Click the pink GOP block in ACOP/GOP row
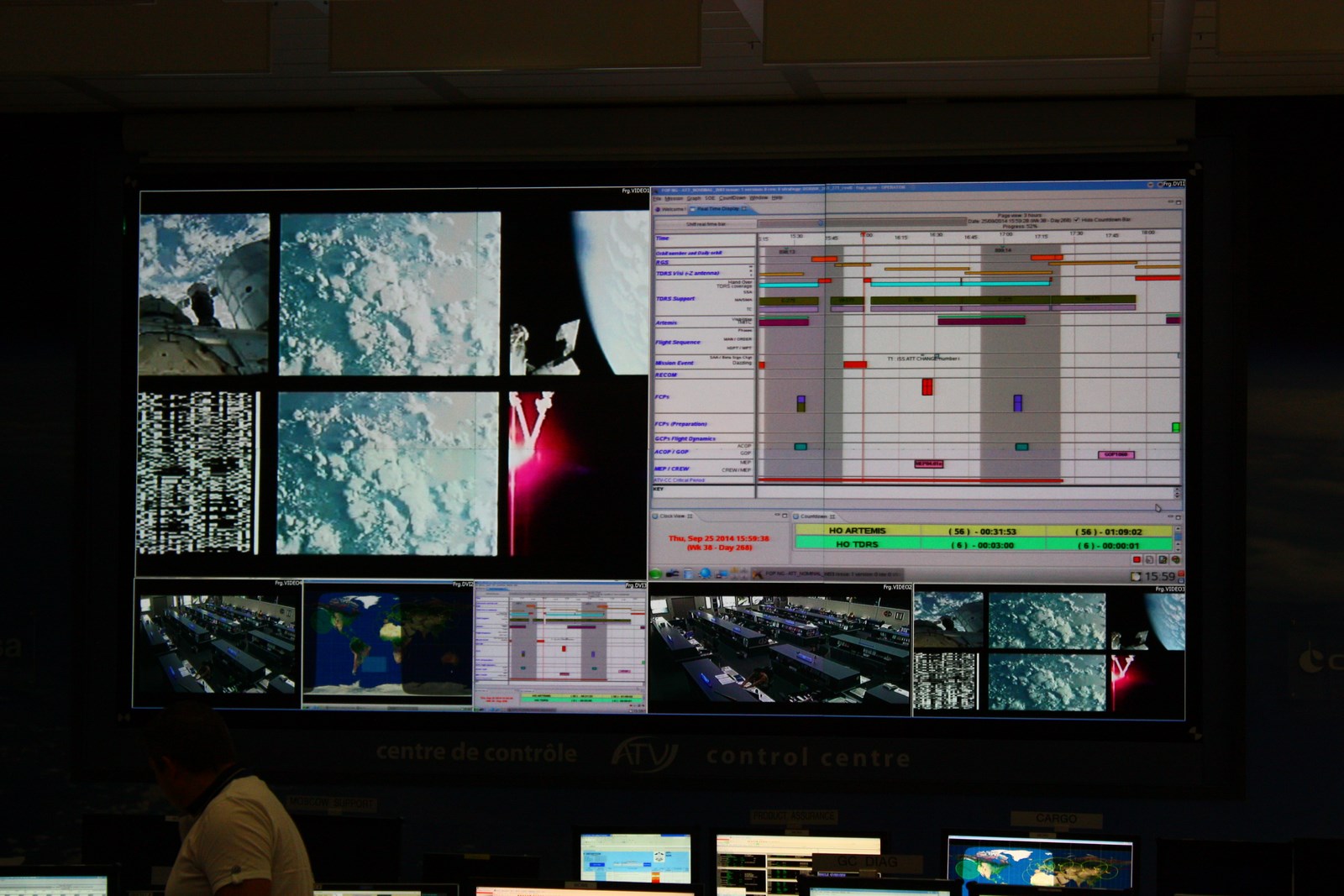 coord(1116,454)
